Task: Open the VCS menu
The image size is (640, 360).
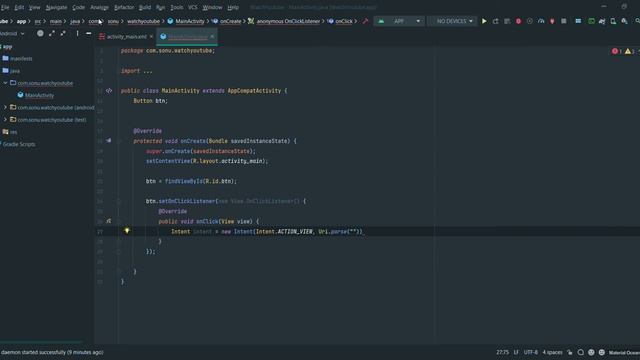Action: click(x=193, y=7)
